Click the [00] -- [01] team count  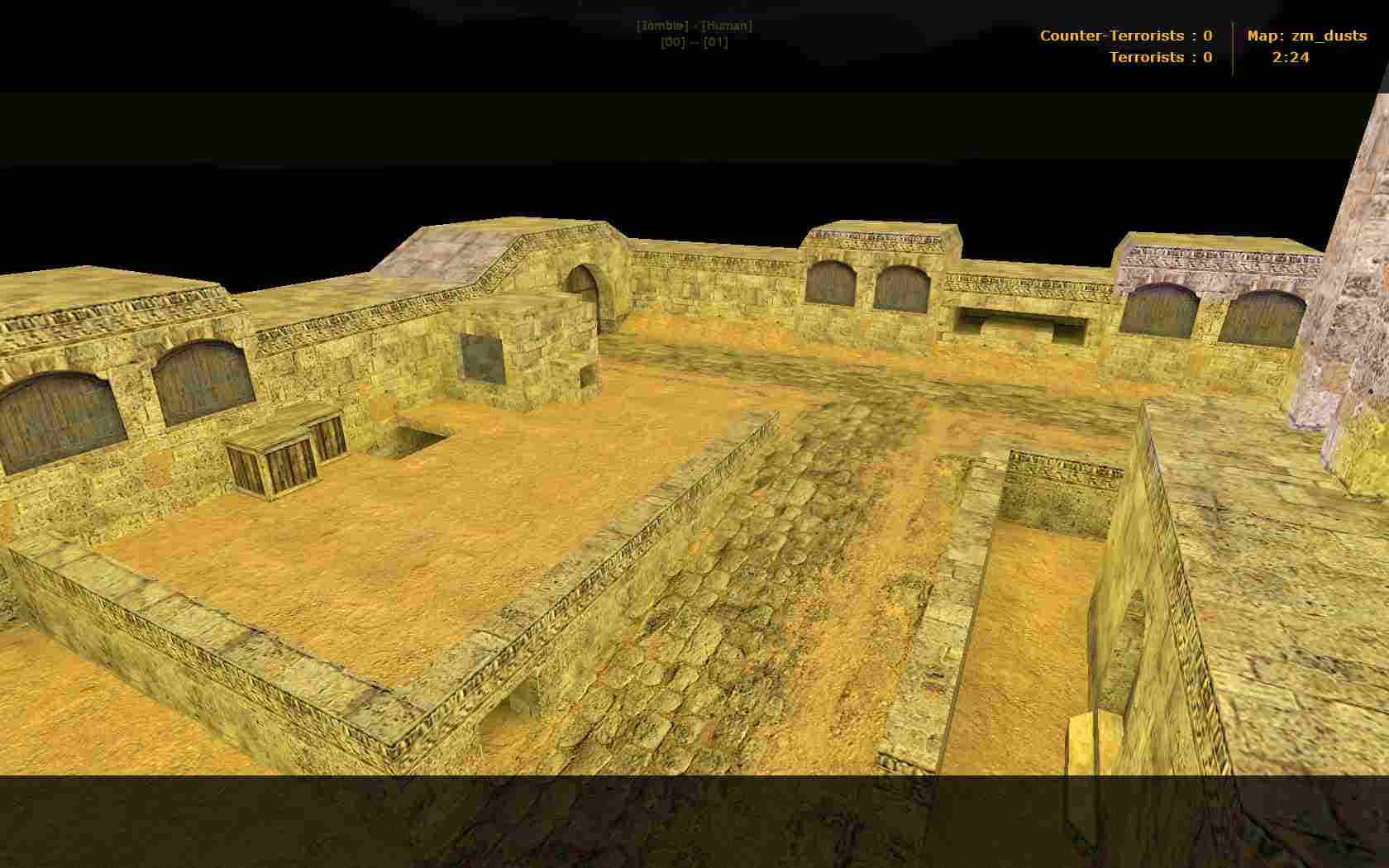tap(694, 42)
